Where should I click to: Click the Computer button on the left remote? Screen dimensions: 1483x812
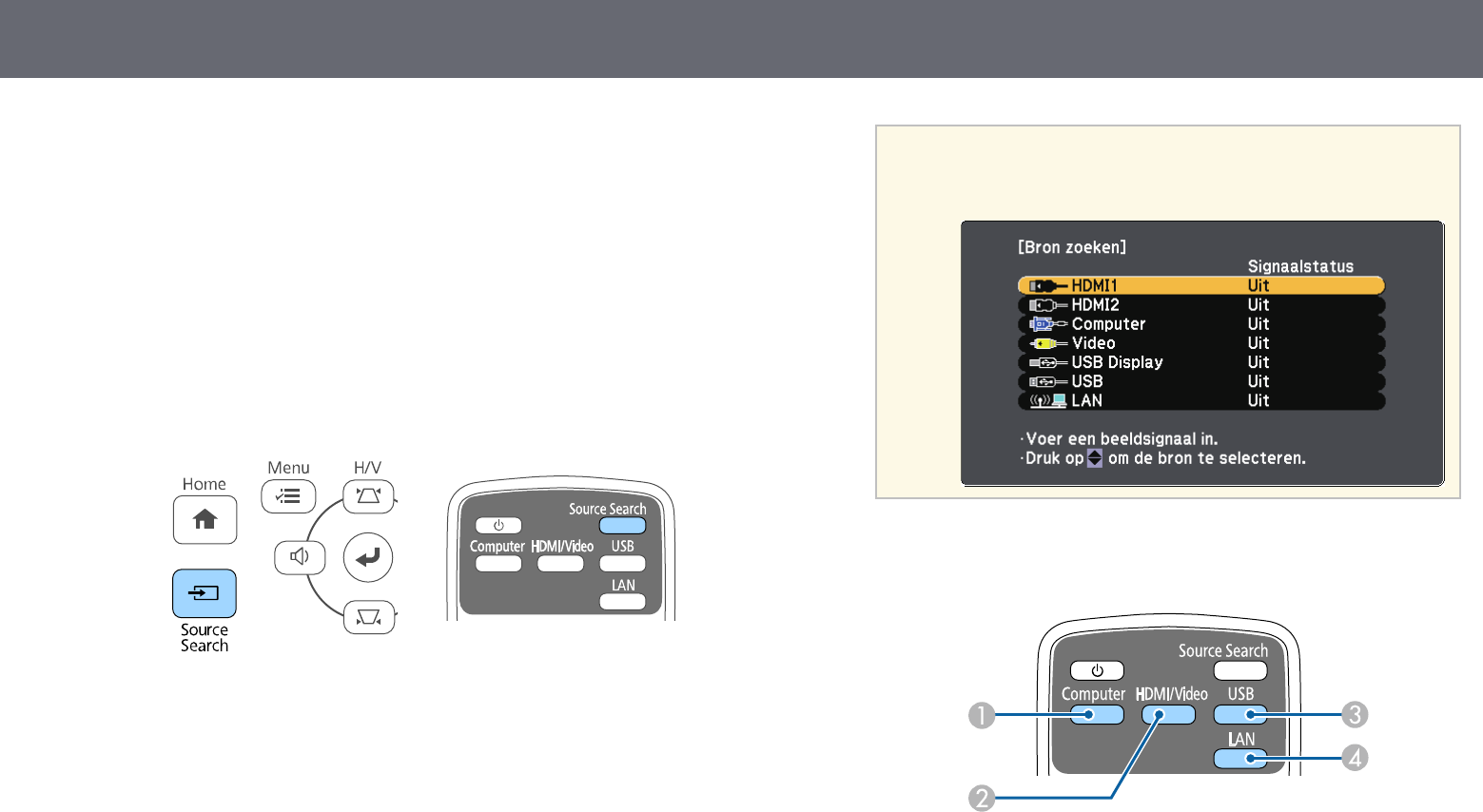498,563
